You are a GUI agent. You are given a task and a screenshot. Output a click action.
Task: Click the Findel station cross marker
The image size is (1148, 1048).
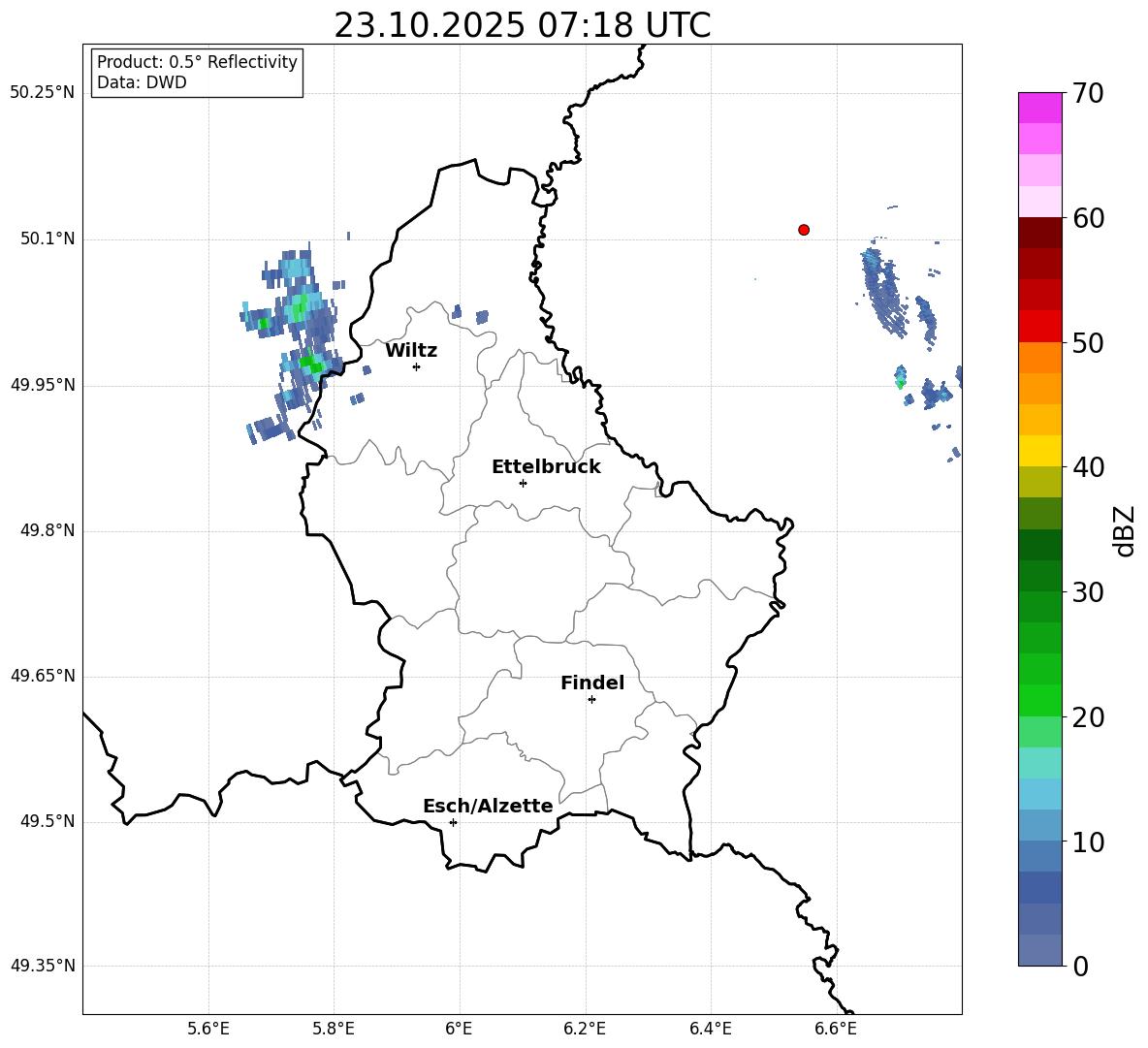click(x=591, y=700)
